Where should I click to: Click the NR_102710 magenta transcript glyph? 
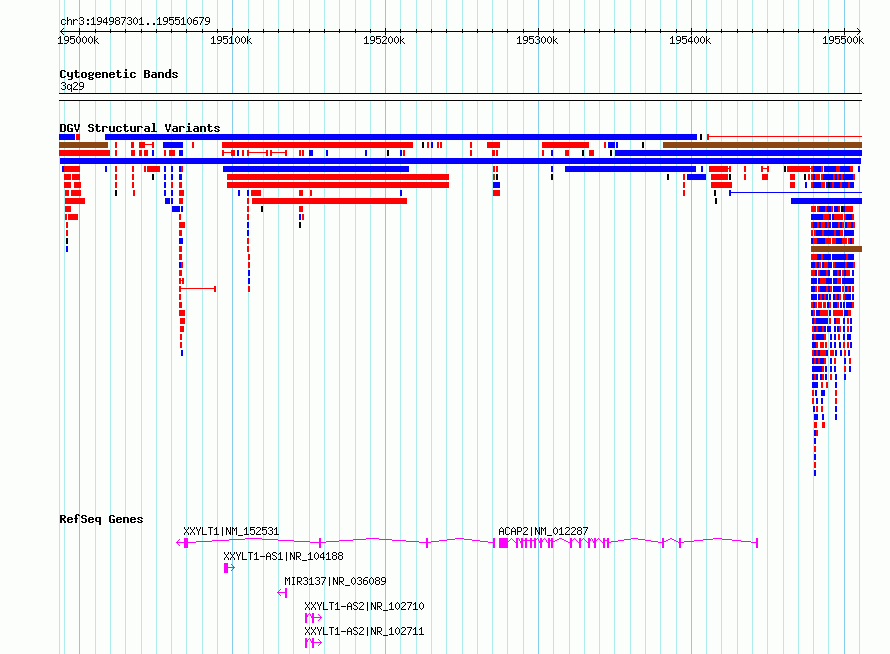313,618
